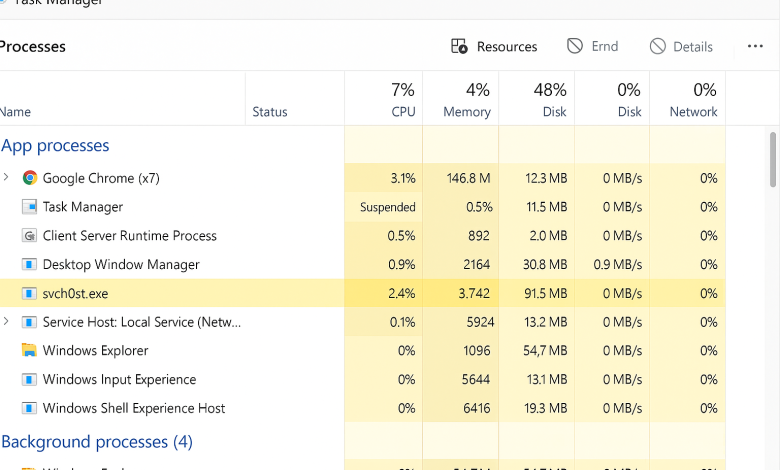The image size is (780, 470).
Task: Click the 3.1% CPU value for Chrome
Action: 403,178
